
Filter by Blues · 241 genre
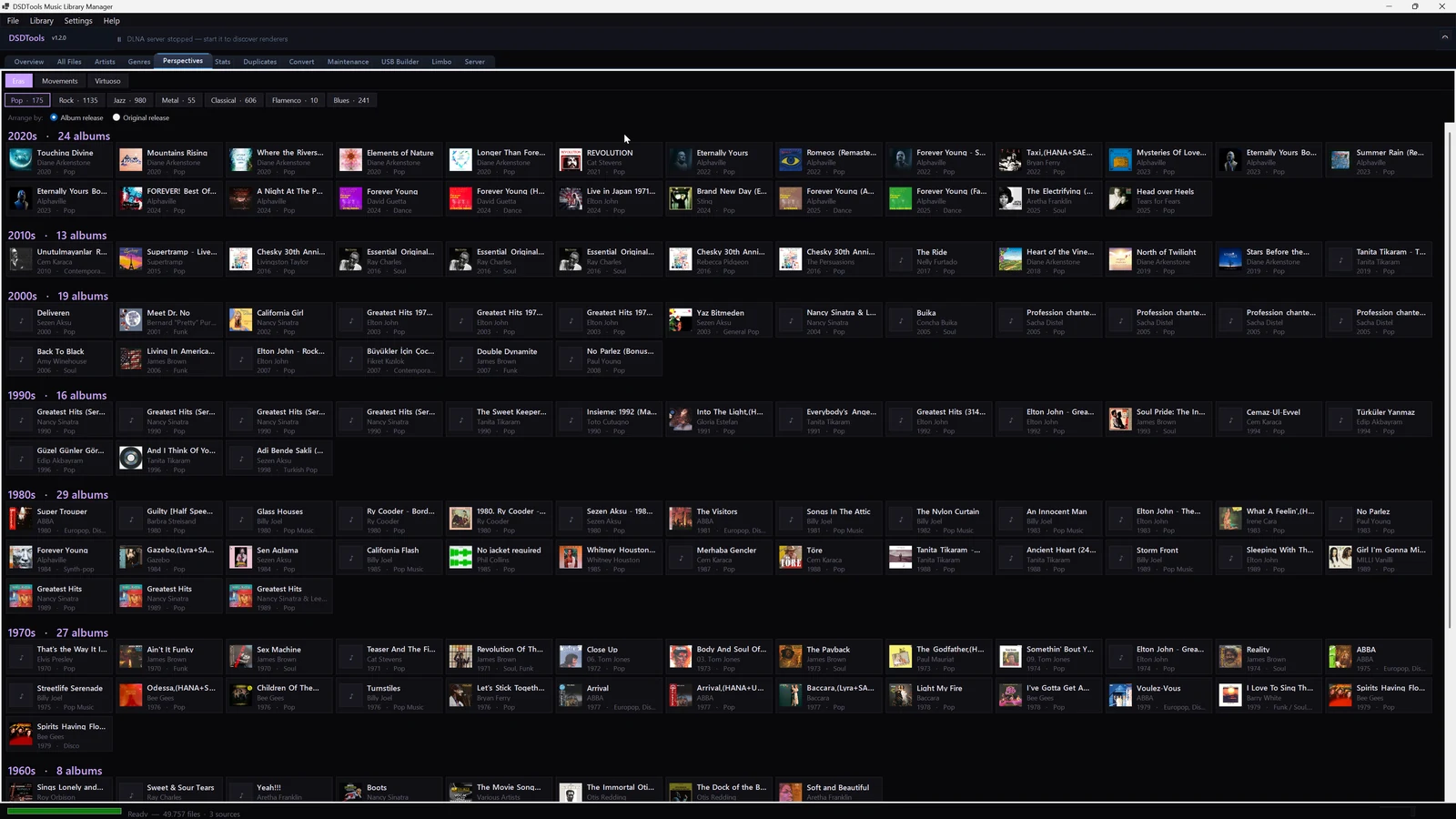351,100
